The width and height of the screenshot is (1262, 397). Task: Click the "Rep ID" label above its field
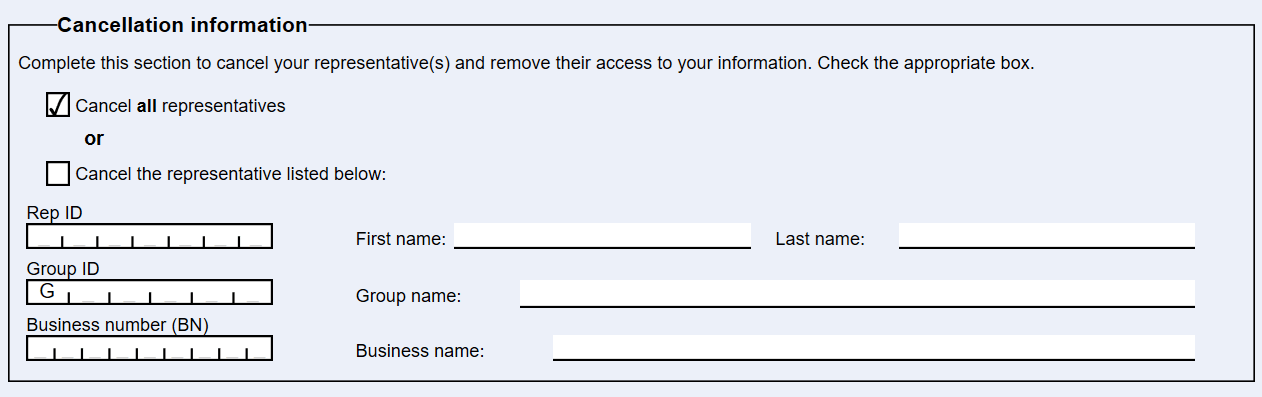55,213
